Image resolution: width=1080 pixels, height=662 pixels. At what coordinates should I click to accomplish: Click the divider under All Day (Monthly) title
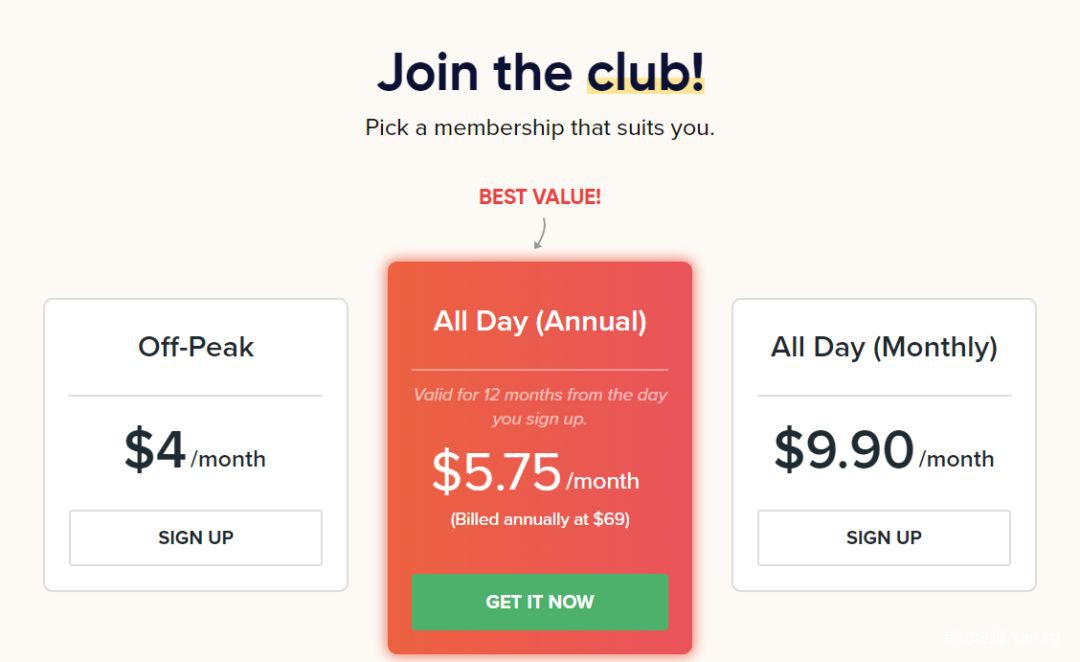click(884, 396)
